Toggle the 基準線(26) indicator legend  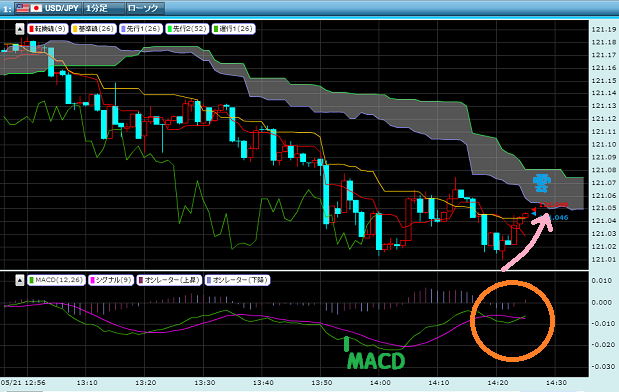pos(94,29)
